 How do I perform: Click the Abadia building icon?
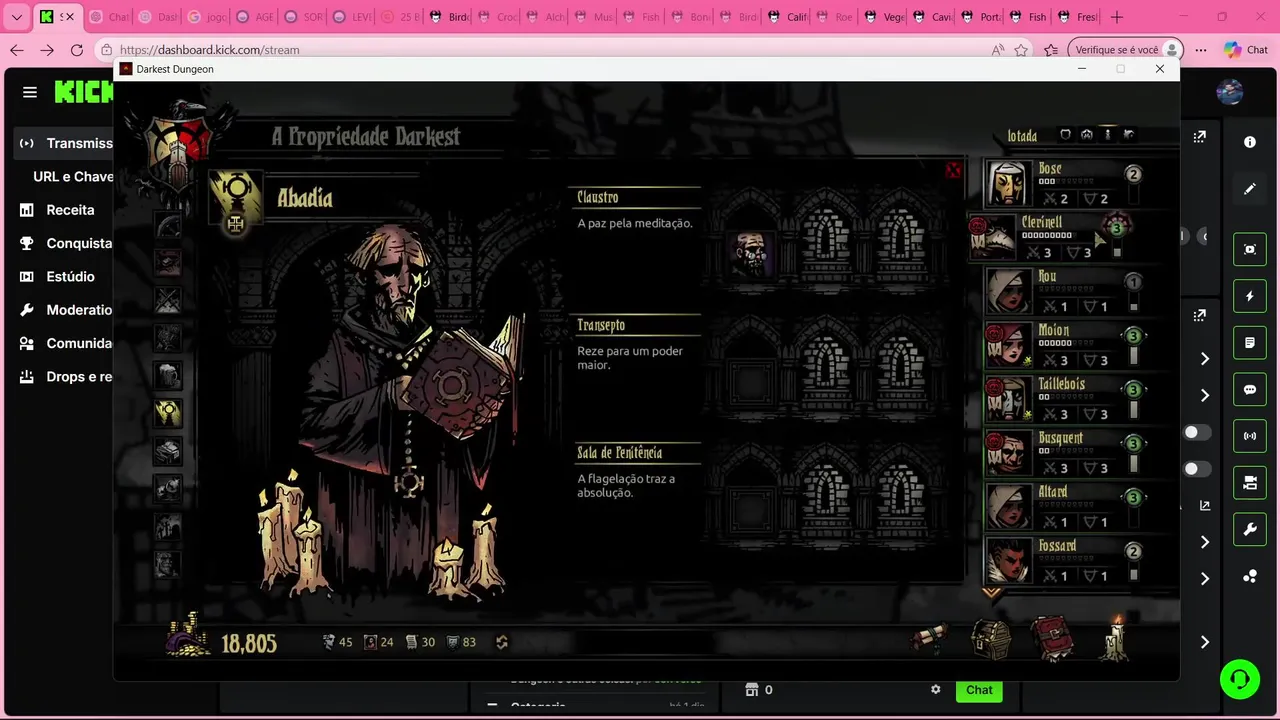236,200
